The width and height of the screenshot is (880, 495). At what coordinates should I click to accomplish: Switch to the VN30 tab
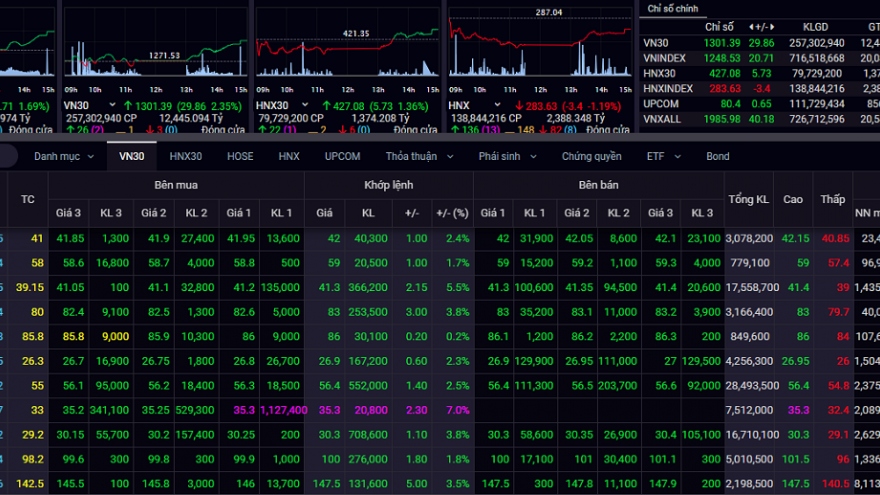pyautogui.click(x=131, y=157)
